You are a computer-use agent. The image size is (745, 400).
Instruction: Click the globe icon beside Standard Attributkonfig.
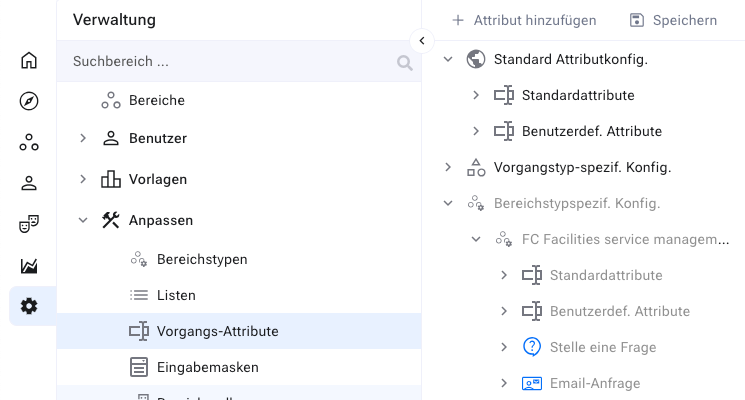476,60
